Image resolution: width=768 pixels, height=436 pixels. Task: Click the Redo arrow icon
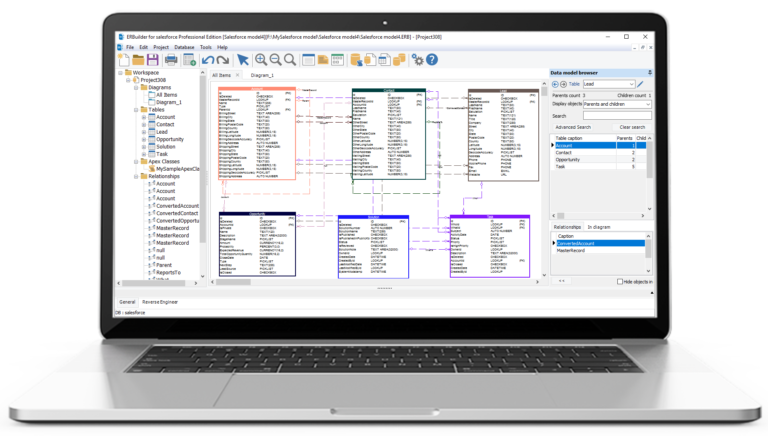[x=223, y=60]
